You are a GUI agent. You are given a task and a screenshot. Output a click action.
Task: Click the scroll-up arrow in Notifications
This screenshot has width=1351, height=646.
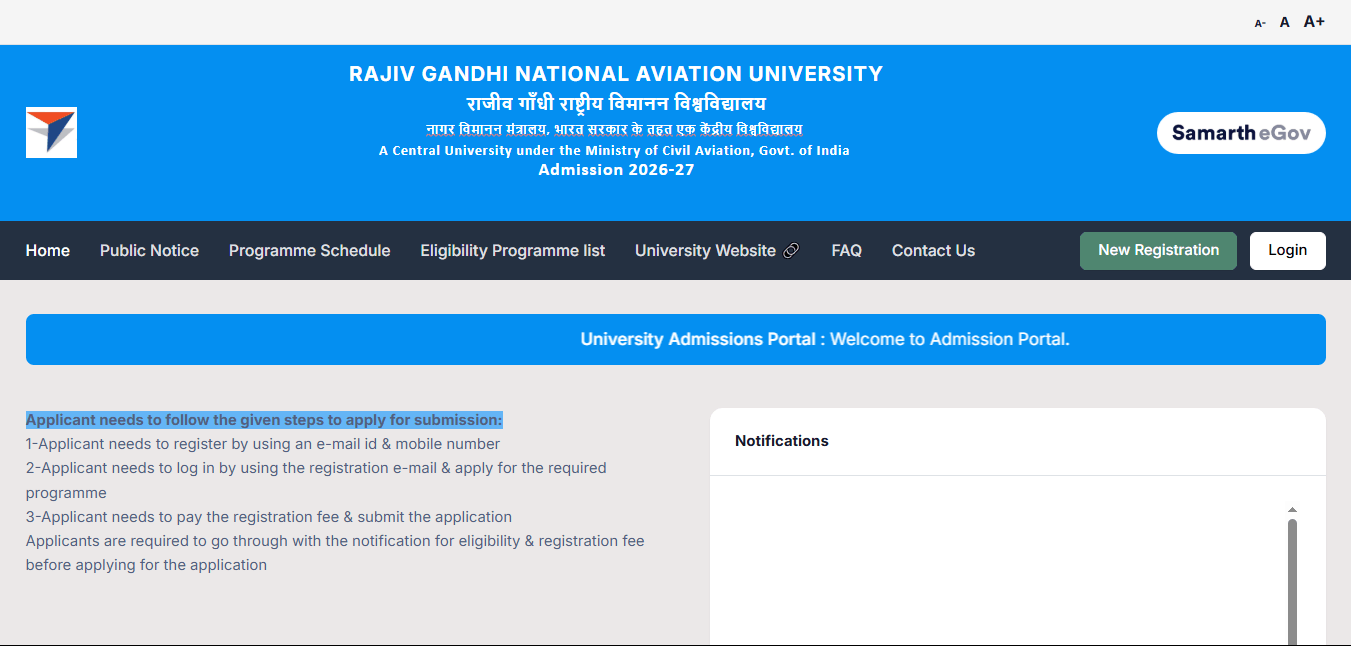1292,510
